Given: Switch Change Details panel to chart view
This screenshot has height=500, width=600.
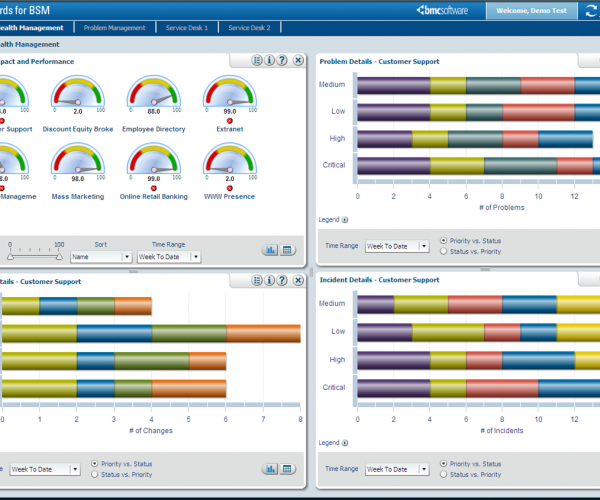Looking at the screenshot, I should click(x=271, y=469).
